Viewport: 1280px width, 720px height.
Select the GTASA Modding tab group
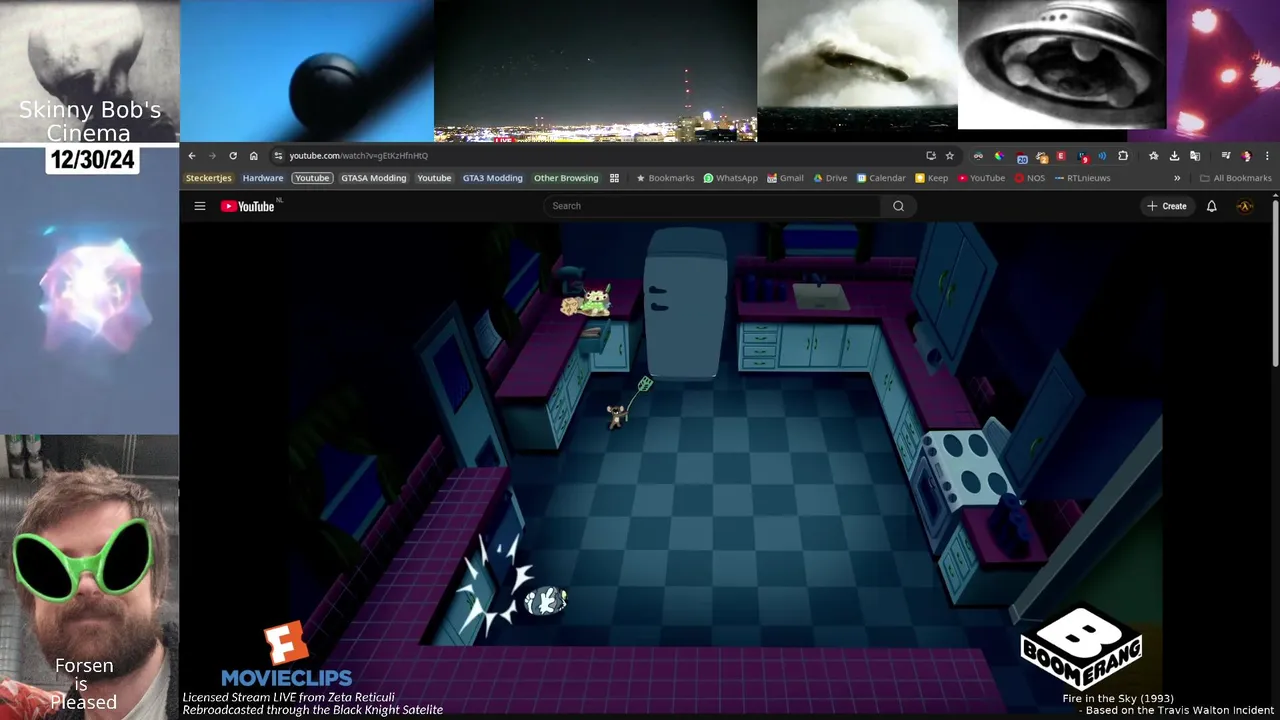pyautogui.click(x=374, y=178)
